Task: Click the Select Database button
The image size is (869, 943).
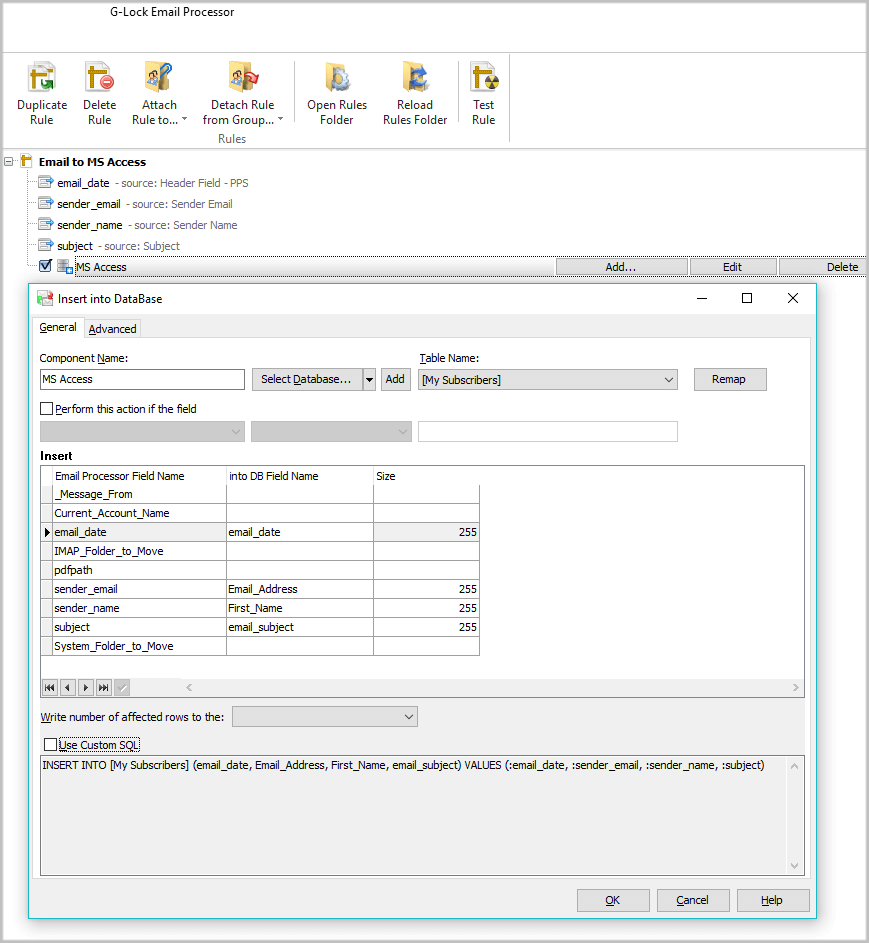Action: pos(307,379)
